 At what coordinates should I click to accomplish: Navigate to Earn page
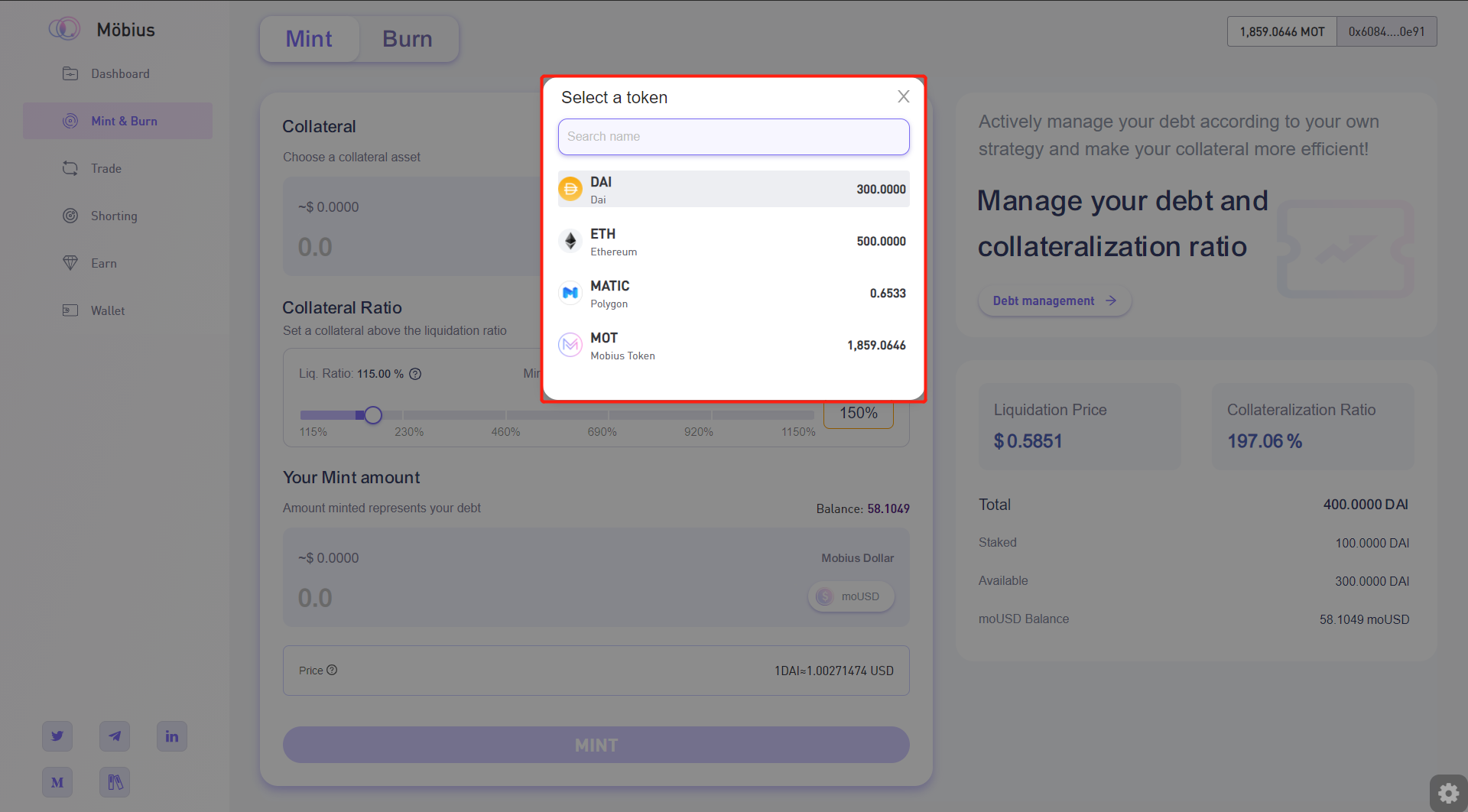click(x=118, y=263)
